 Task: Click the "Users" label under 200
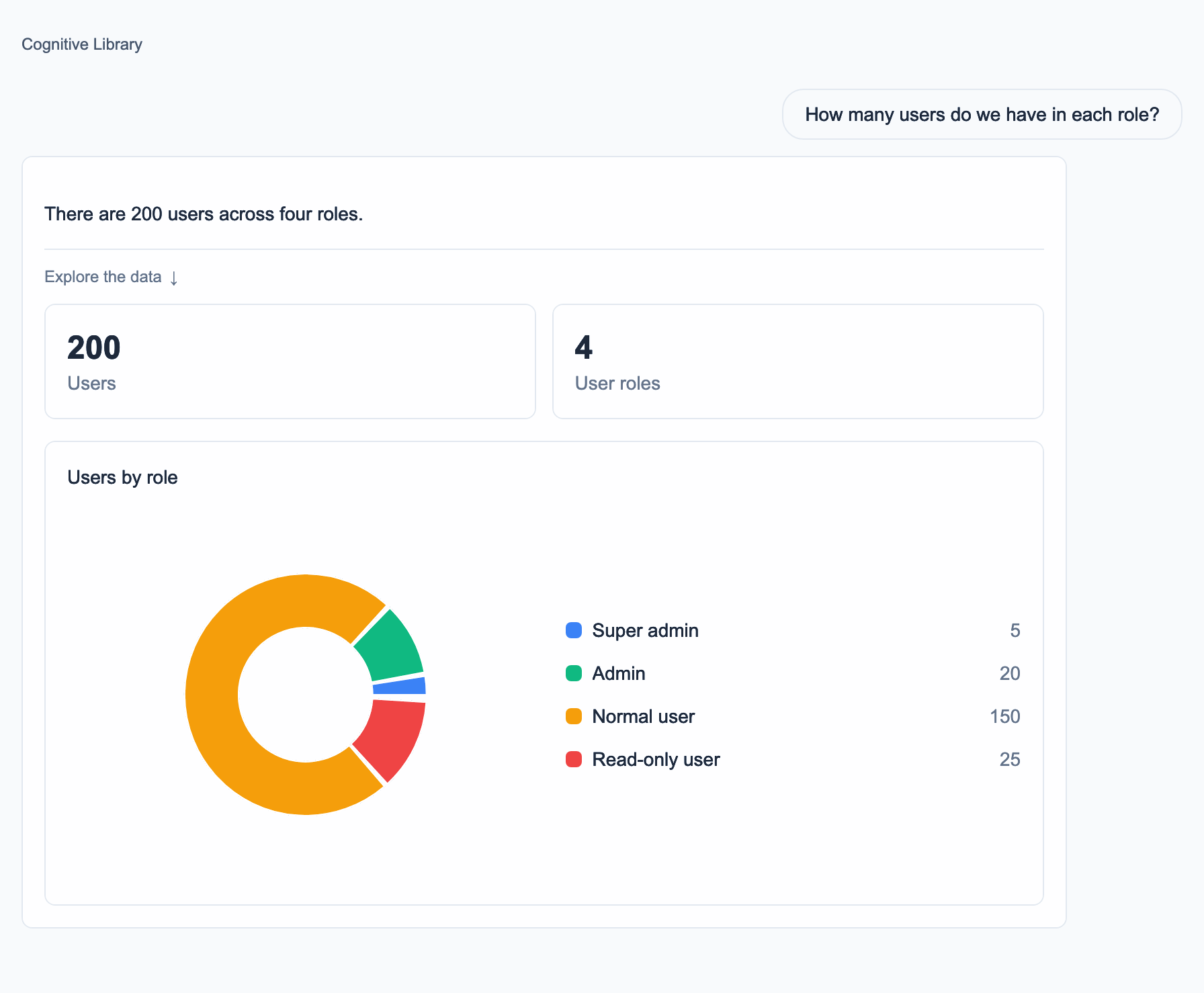pos(91,383)
